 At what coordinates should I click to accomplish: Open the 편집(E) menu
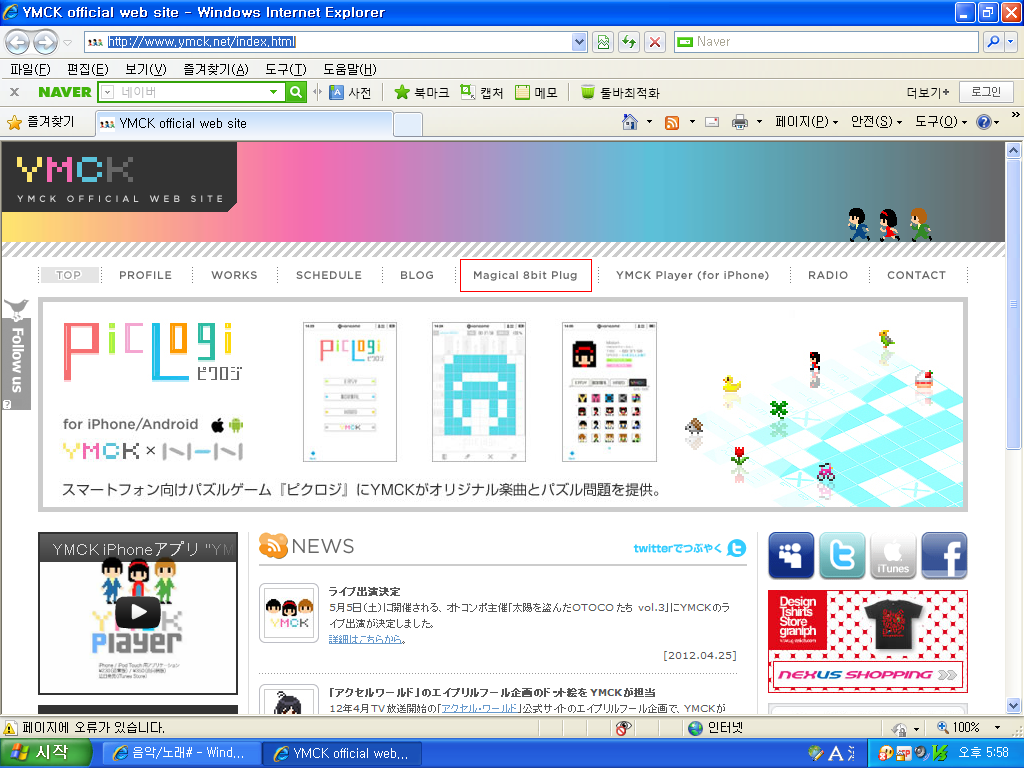click(88, 69)
